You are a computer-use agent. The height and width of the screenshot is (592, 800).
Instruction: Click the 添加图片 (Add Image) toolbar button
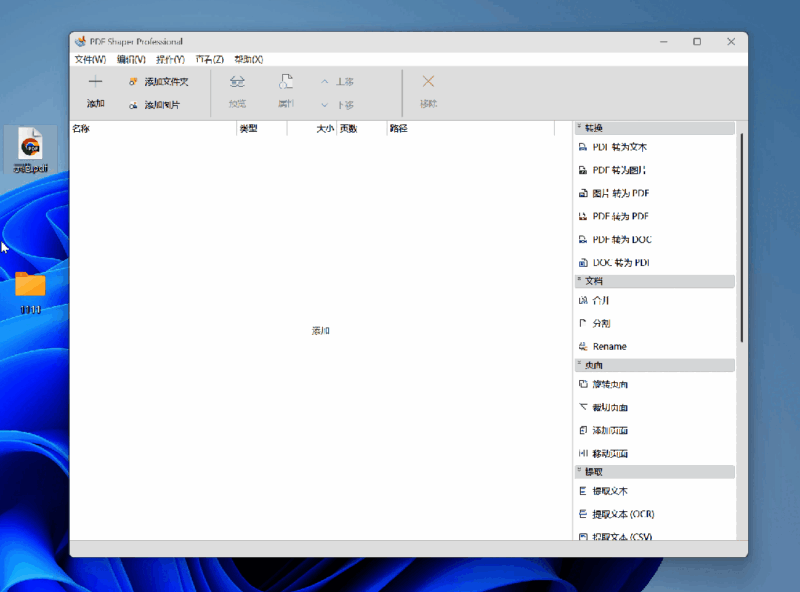pos(155,105)
